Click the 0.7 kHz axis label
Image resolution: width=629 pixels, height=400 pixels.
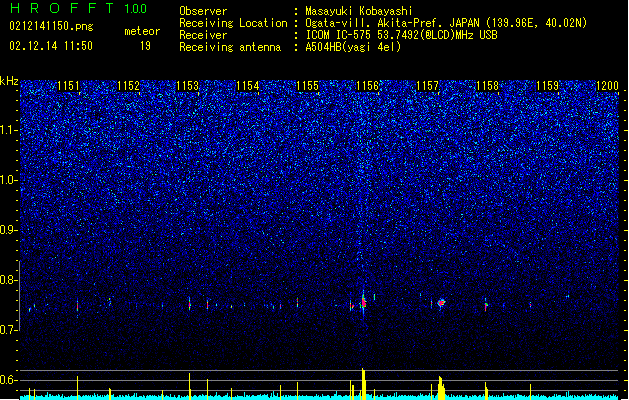[x=9, y=330]
